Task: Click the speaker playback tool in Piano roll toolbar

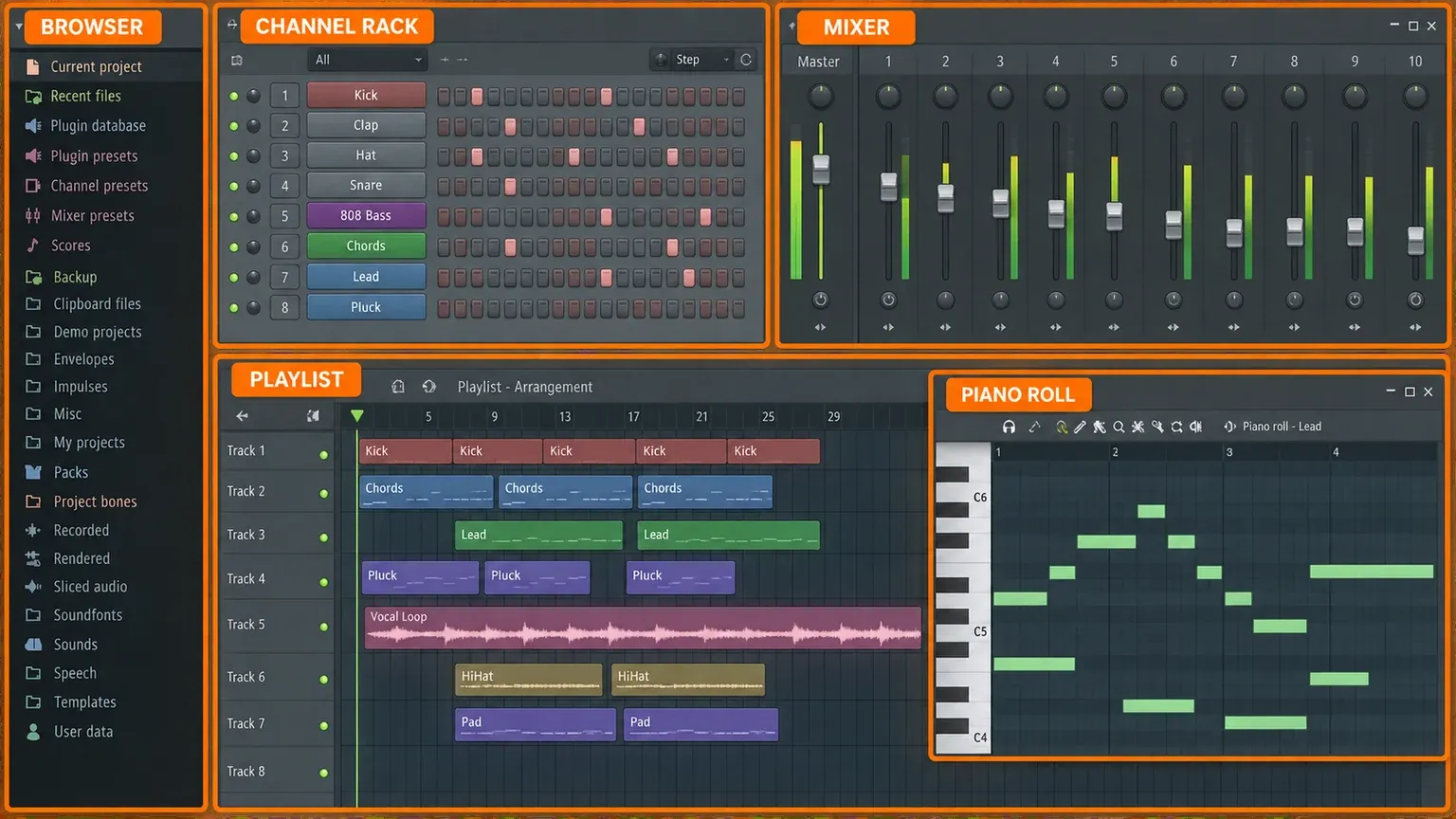Action: click(1196, 427)
